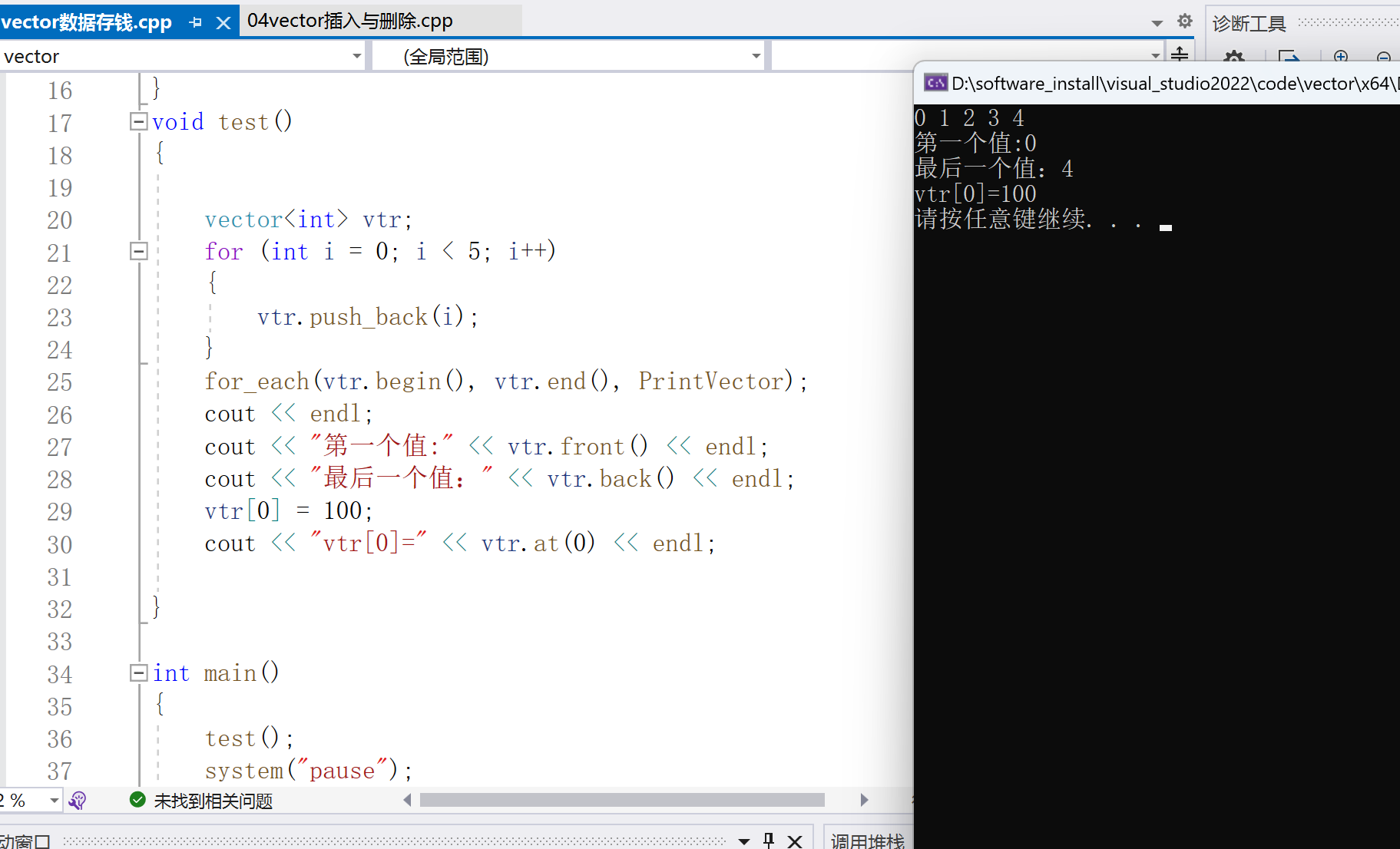The image size is (1400, 849).
Task: Click console output 'vtr[0]=100'
Action: click(975, 193)
